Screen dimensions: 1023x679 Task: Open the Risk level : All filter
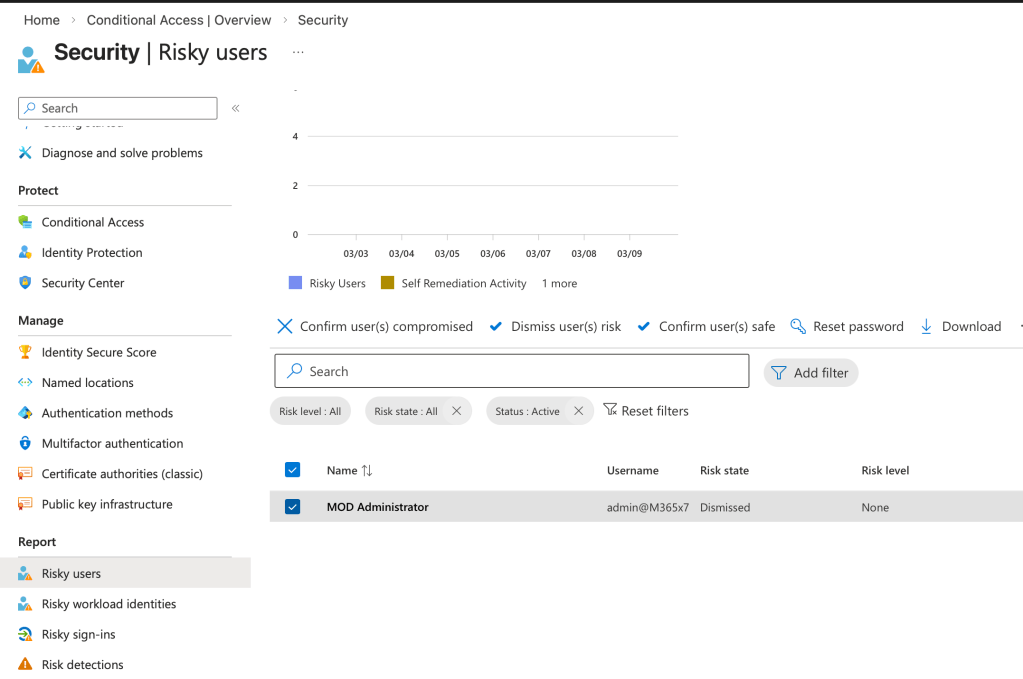[x=310, y=411]
